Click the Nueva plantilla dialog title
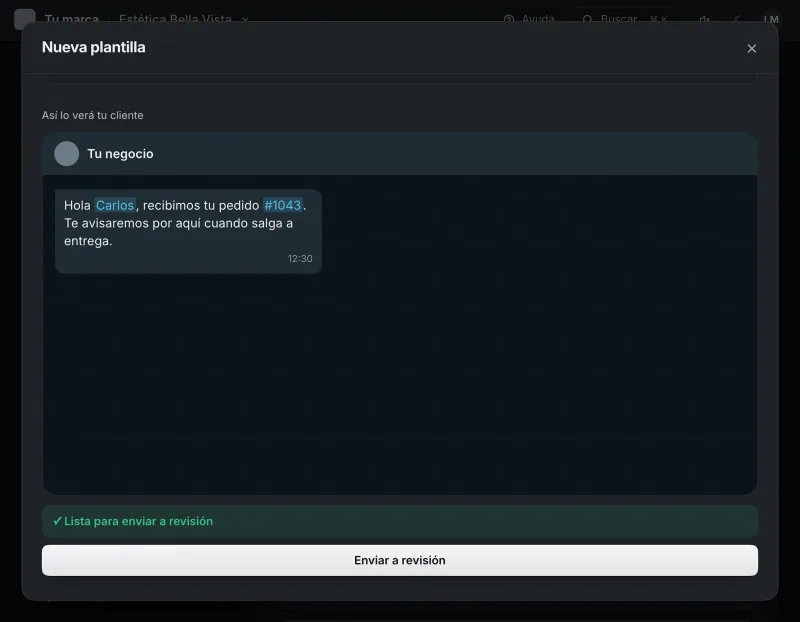This screenshot has height=622, width=800. (x=93, y=47)
